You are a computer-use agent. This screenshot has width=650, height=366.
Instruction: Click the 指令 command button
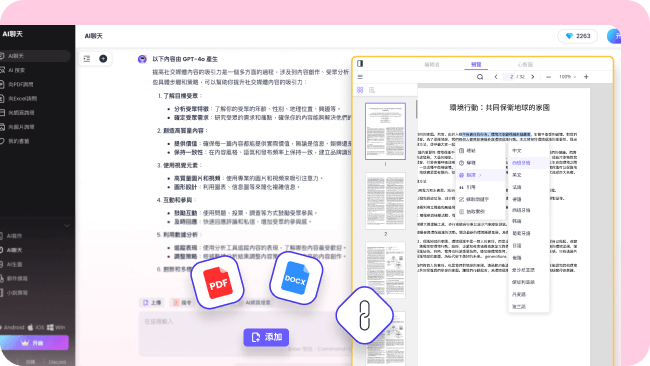(182, 303)
